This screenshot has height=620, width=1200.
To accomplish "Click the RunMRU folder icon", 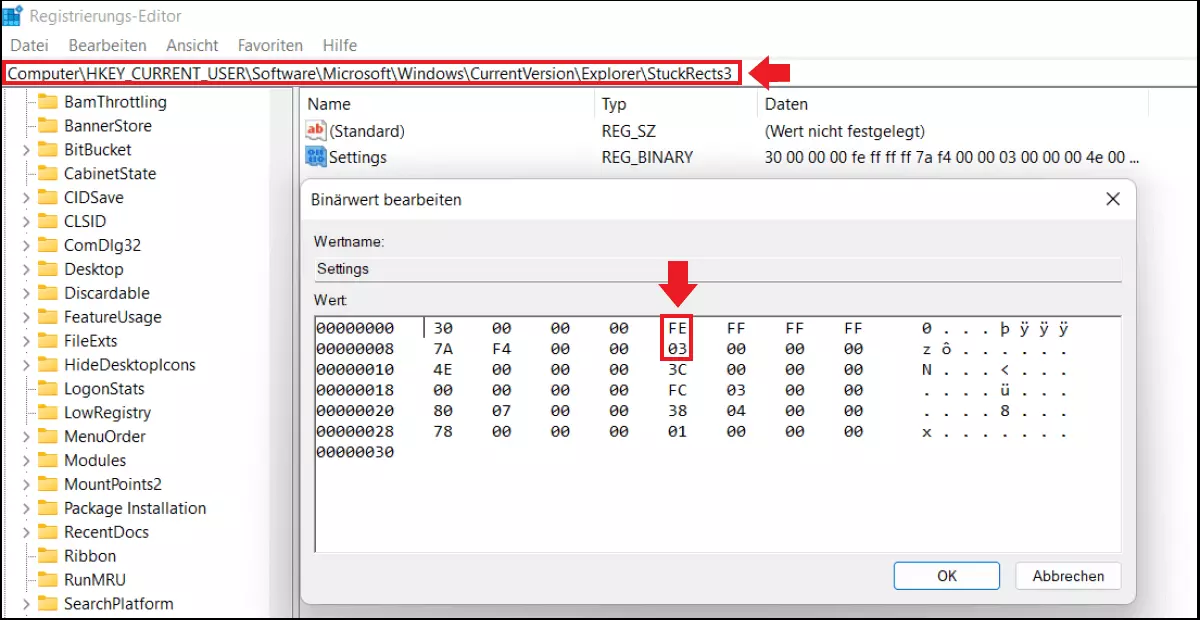I will [x=48, y=580].
